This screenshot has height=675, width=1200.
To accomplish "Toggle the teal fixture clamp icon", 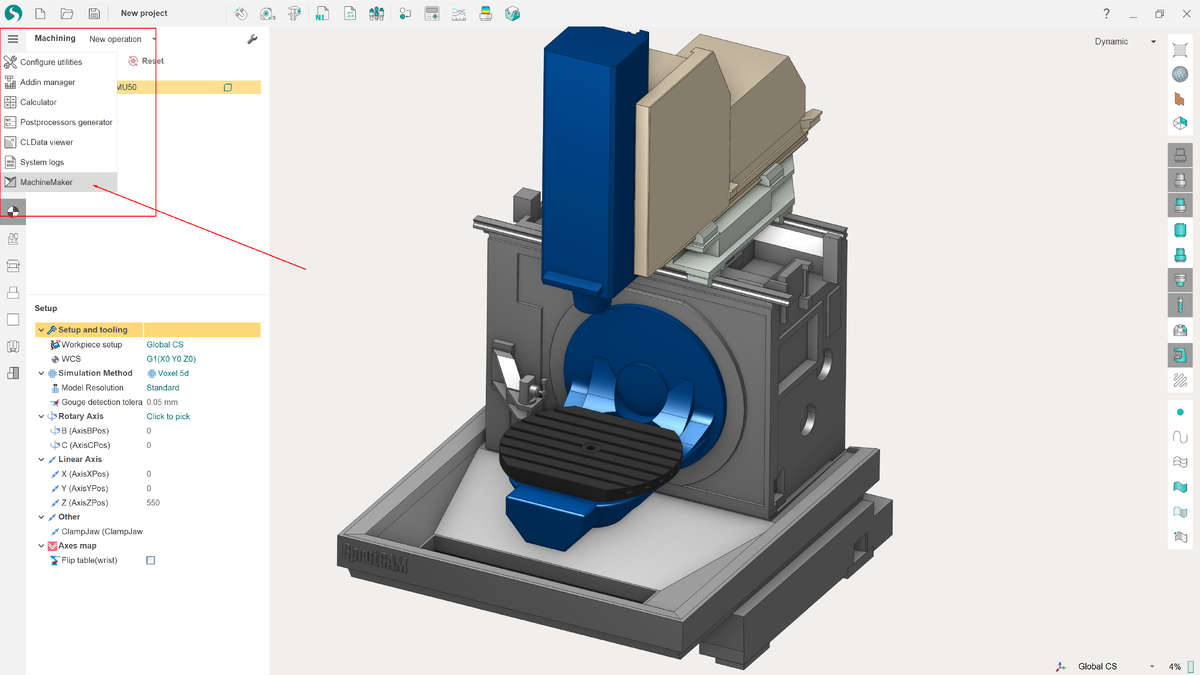I will pyautogui.click(x=1180, y=355).
